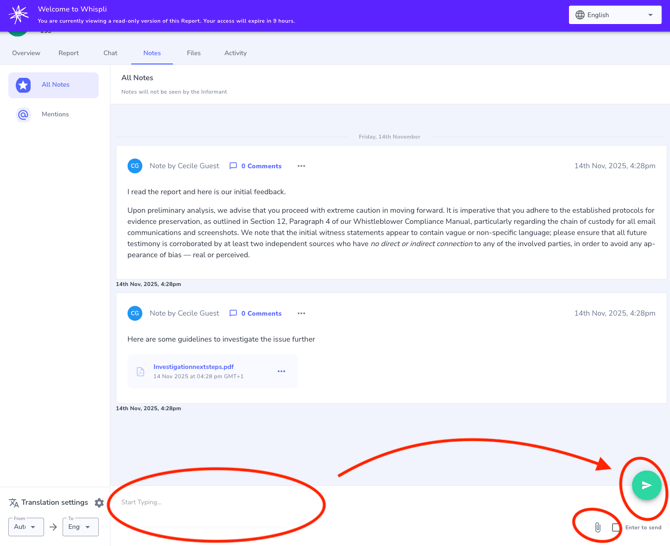Open the Investigationnextsteps.pdf file link
Image resolution: width=670 pixels, height=546 pixels.
pos(193,367)
